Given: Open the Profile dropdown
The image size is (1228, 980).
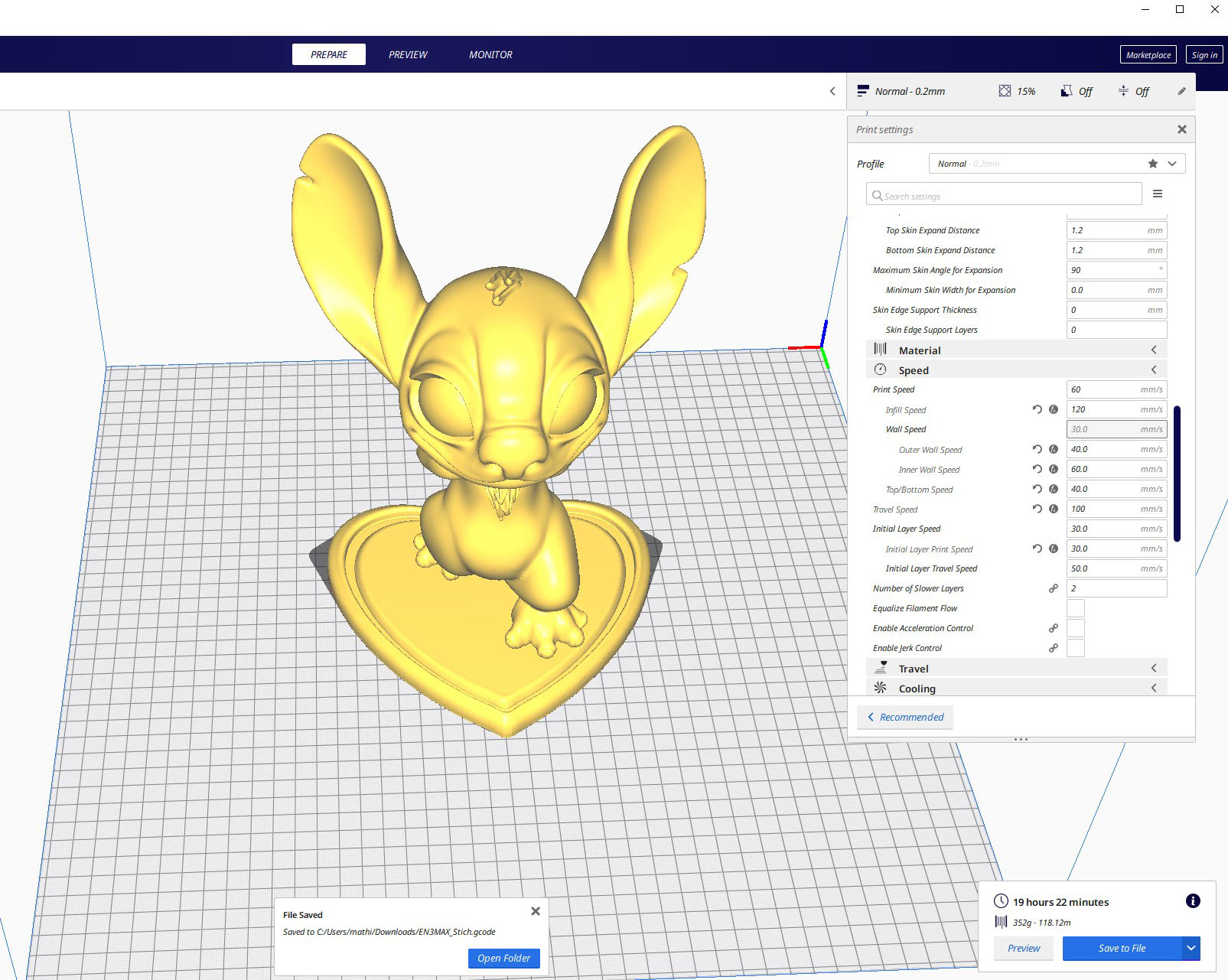Looking at the screenshot, I should click(1057, 164).
